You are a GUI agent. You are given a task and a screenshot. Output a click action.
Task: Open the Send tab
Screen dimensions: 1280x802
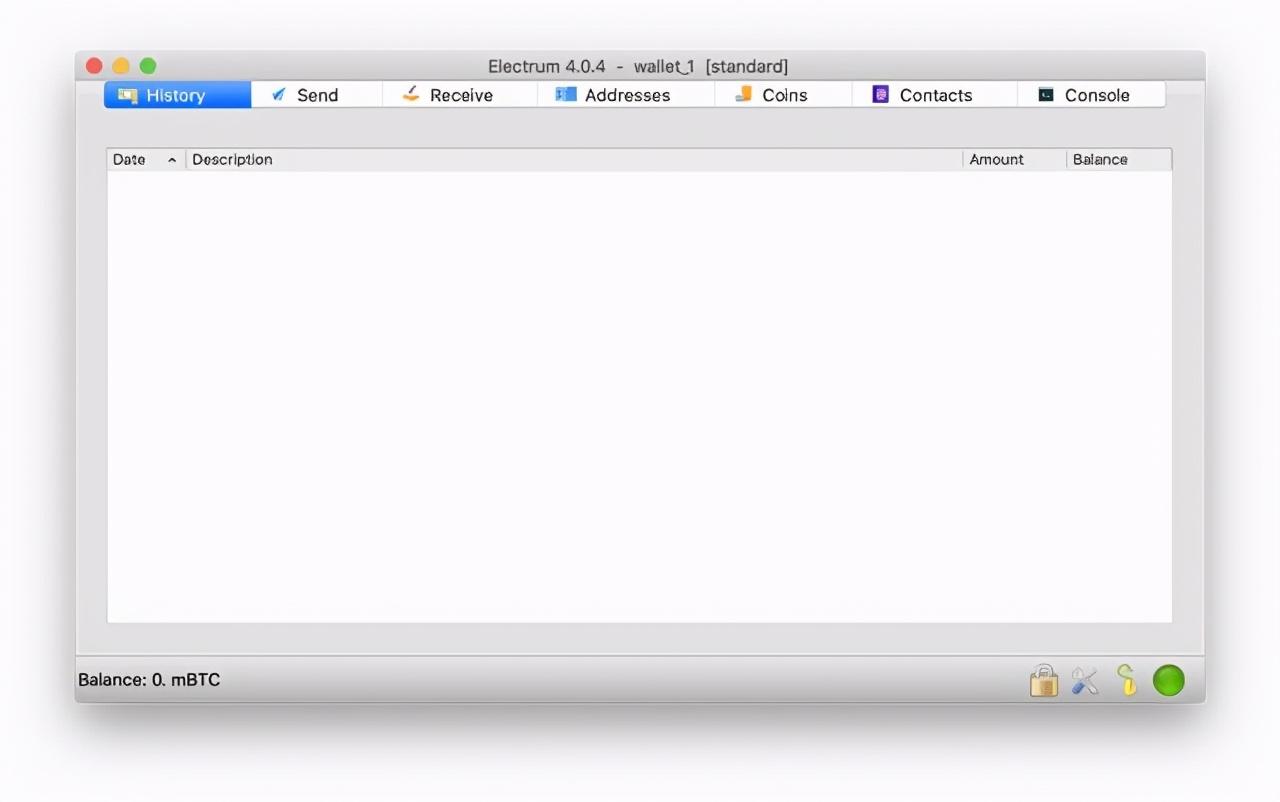pos(317,95)
